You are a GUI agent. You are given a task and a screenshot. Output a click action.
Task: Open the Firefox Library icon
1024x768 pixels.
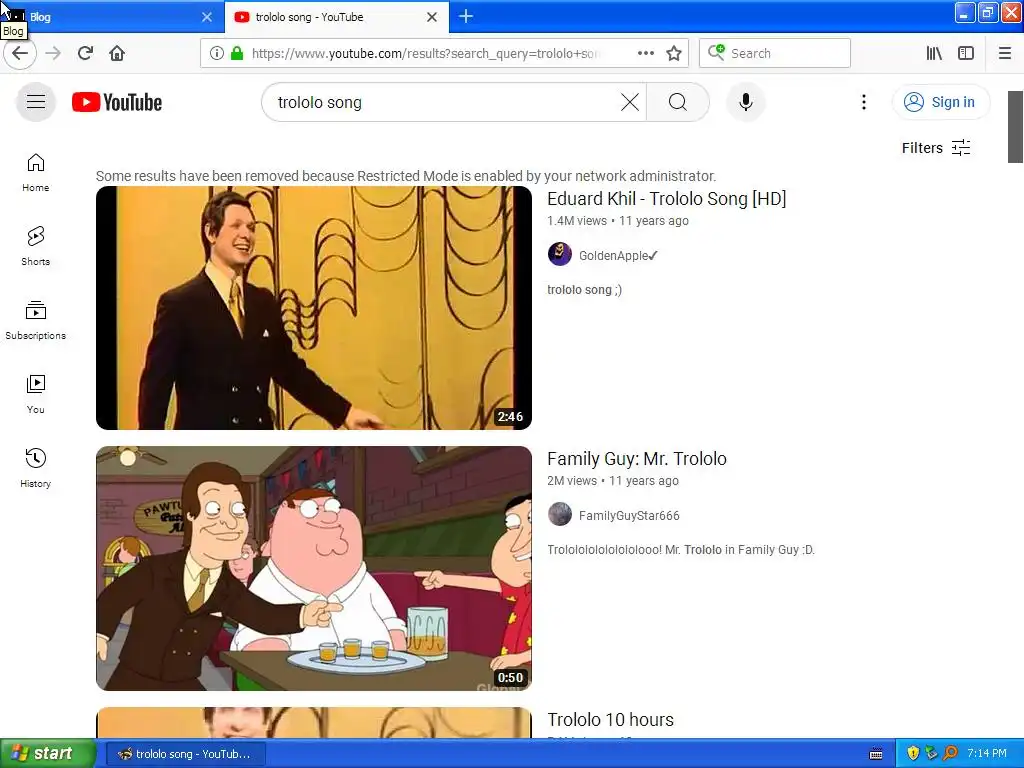tap(934, 53)
